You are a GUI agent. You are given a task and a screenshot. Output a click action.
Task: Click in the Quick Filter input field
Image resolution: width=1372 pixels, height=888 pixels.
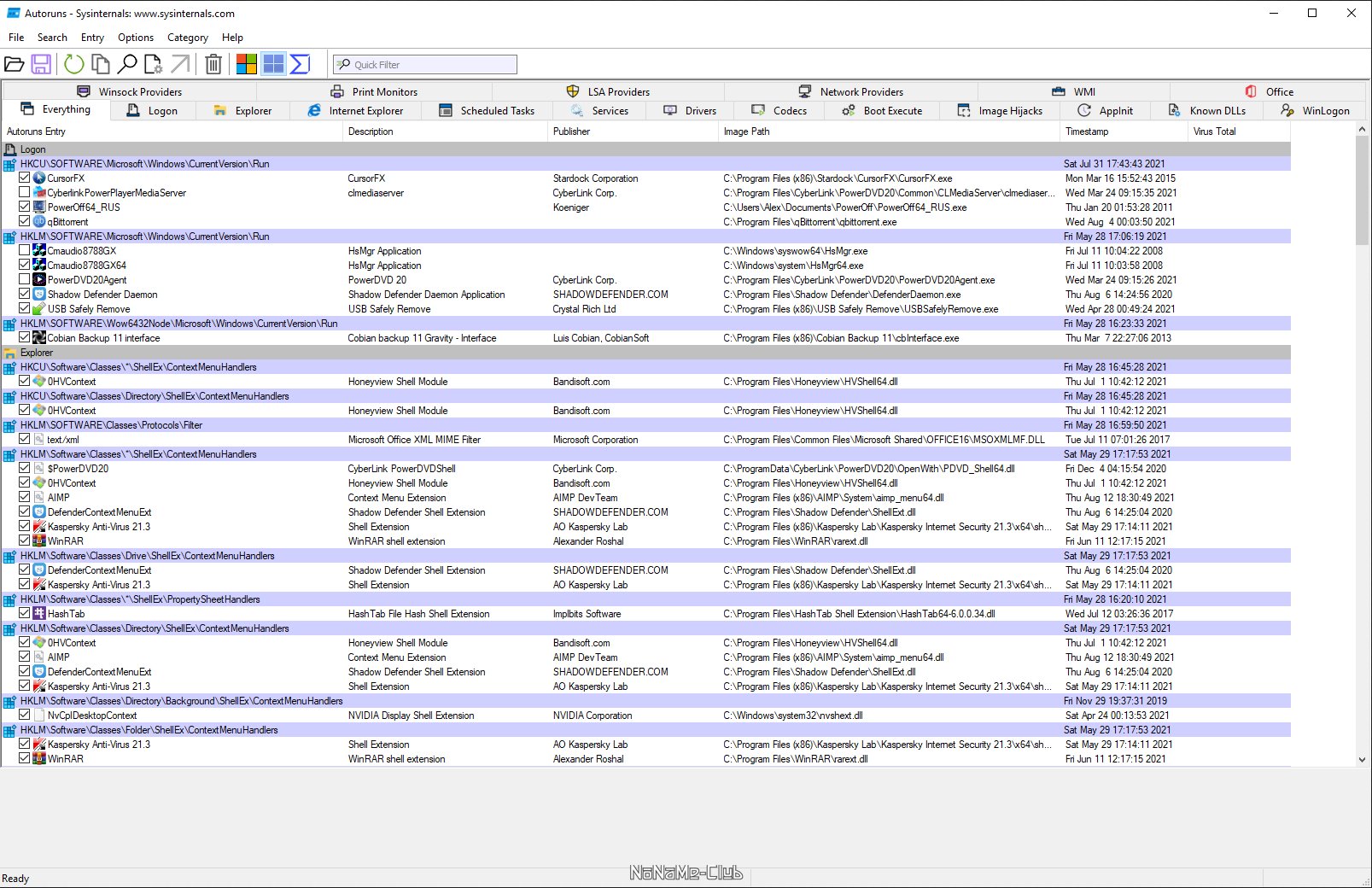(x=425, y=65)
